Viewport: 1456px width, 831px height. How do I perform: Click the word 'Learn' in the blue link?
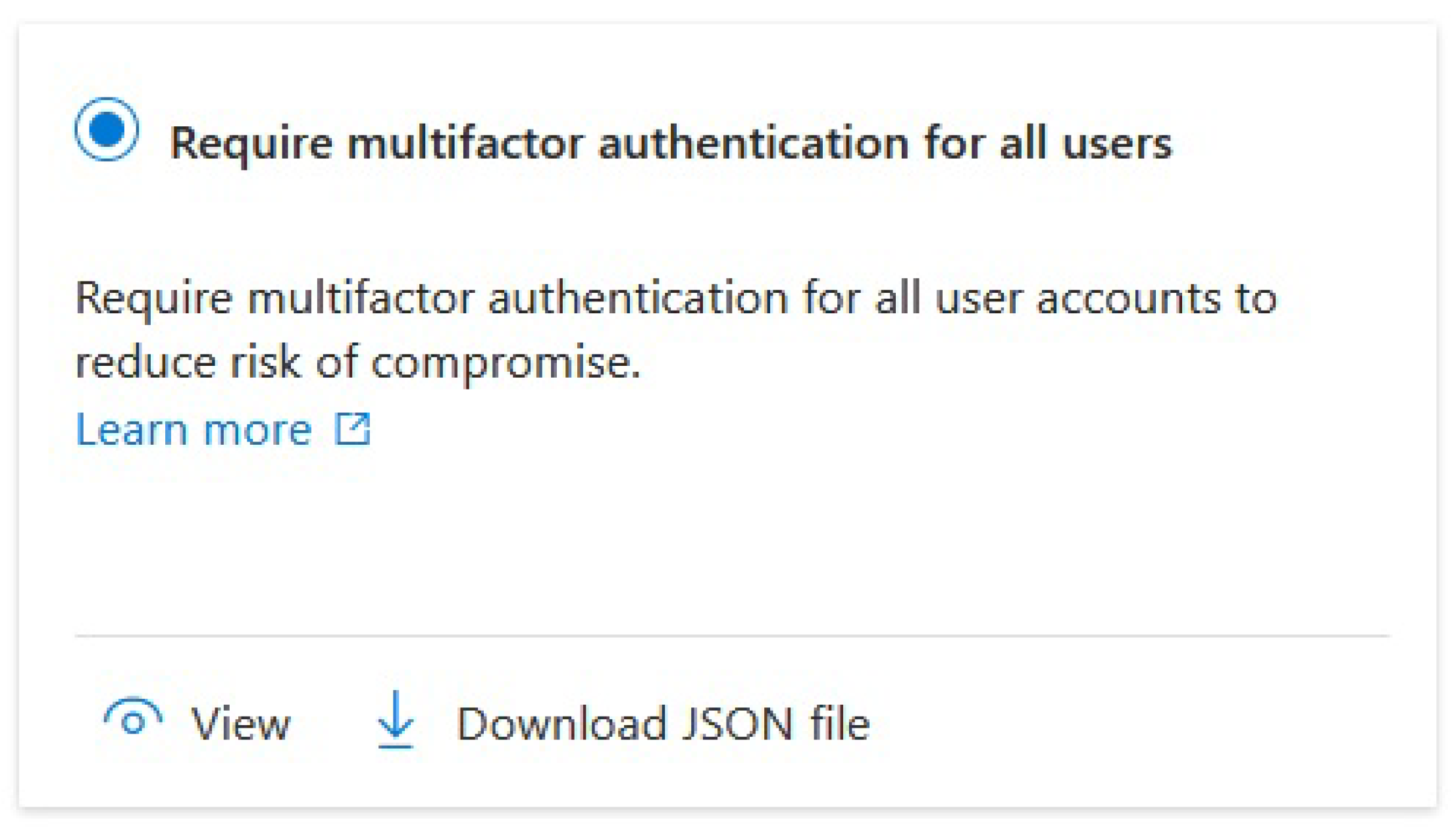pos(132,430)
